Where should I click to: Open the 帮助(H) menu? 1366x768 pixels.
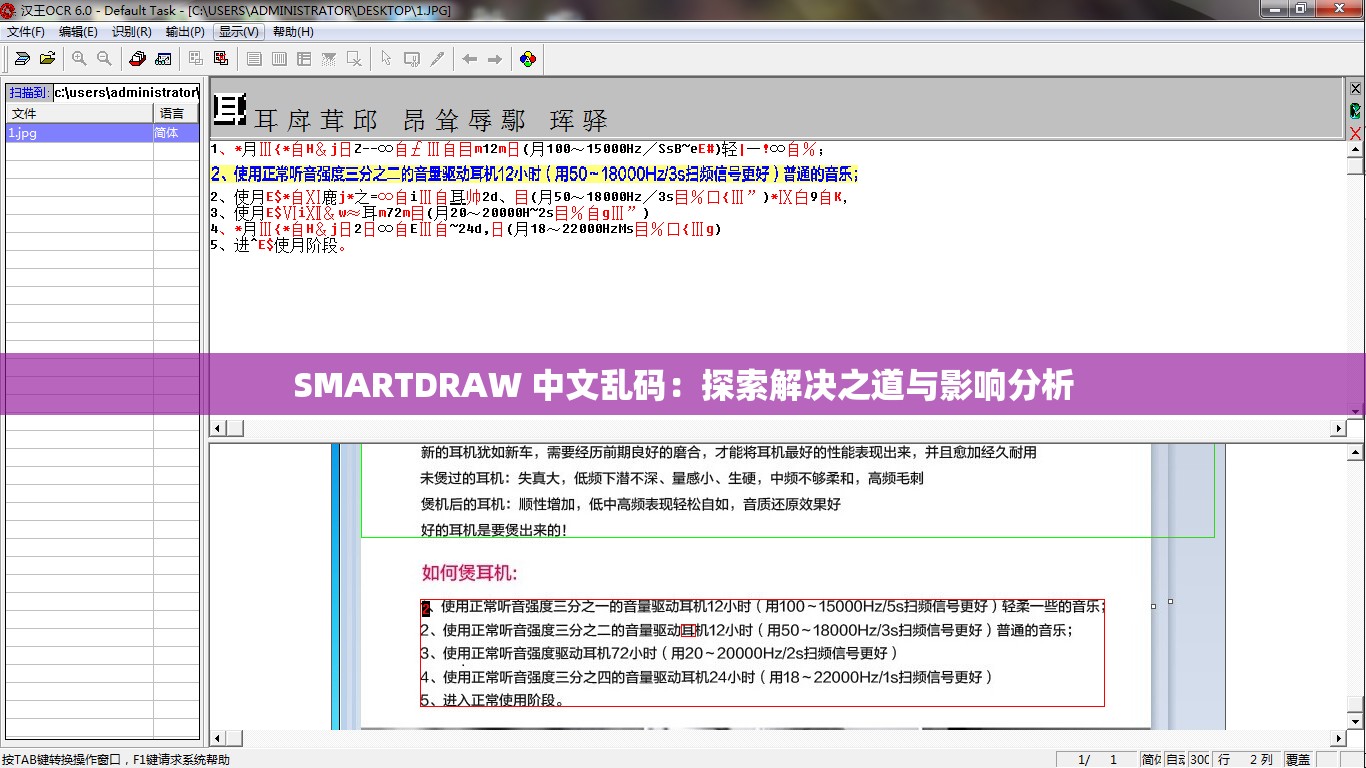tap(293, 32)
